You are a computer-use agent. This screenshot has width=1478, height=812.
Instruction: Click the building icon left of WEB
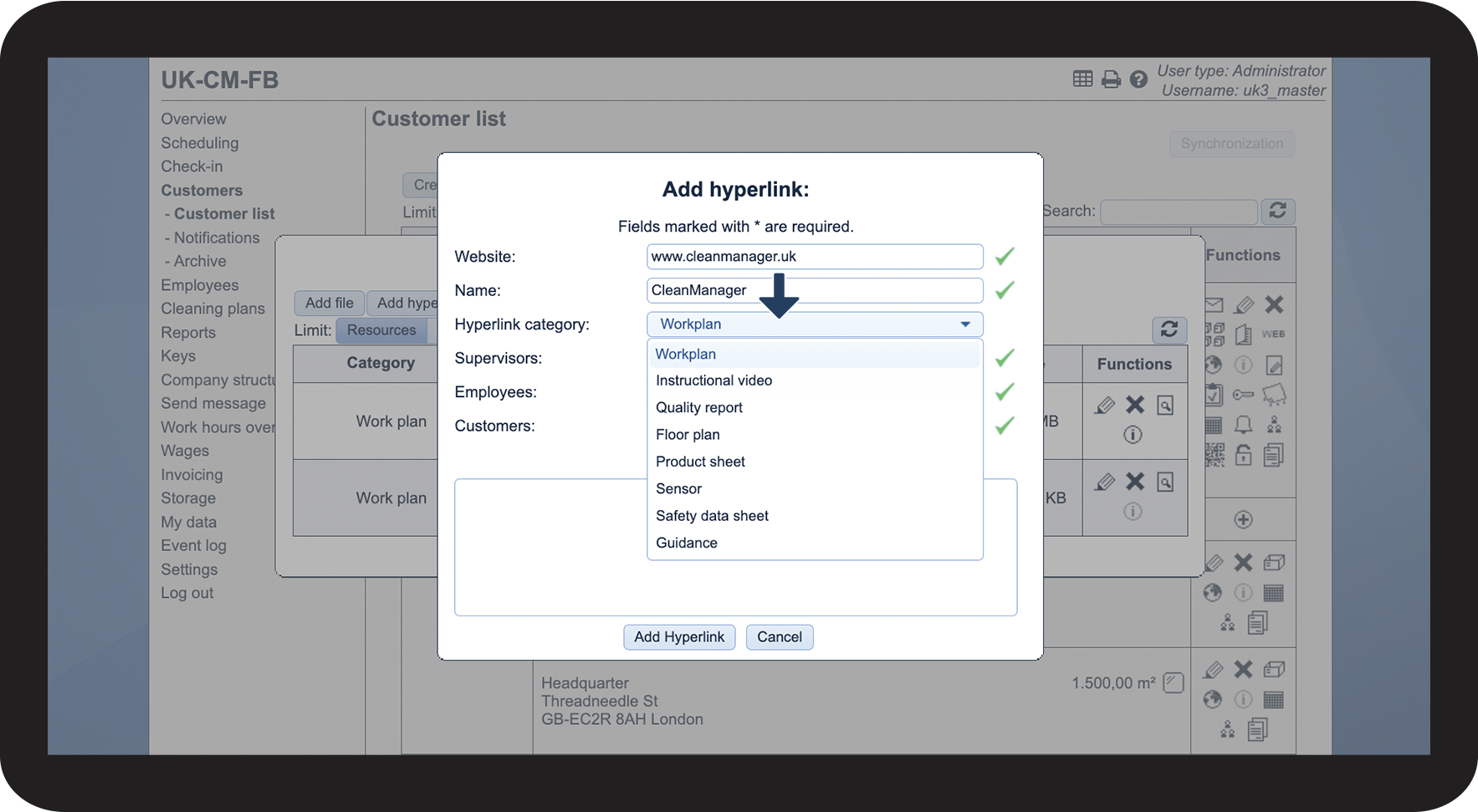(x=1244, y=335)
